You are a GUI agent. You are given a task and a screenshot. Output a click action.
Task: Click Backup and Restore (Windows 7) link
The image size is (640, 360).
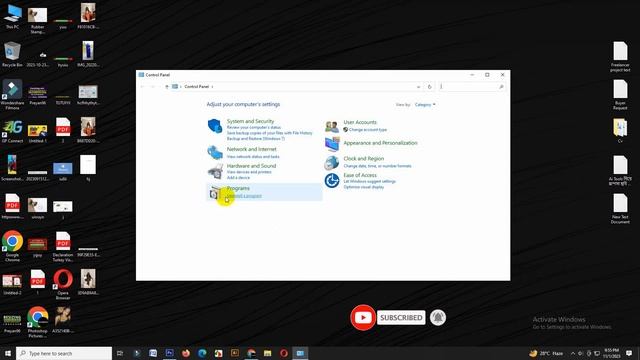(x=256, y=139)
